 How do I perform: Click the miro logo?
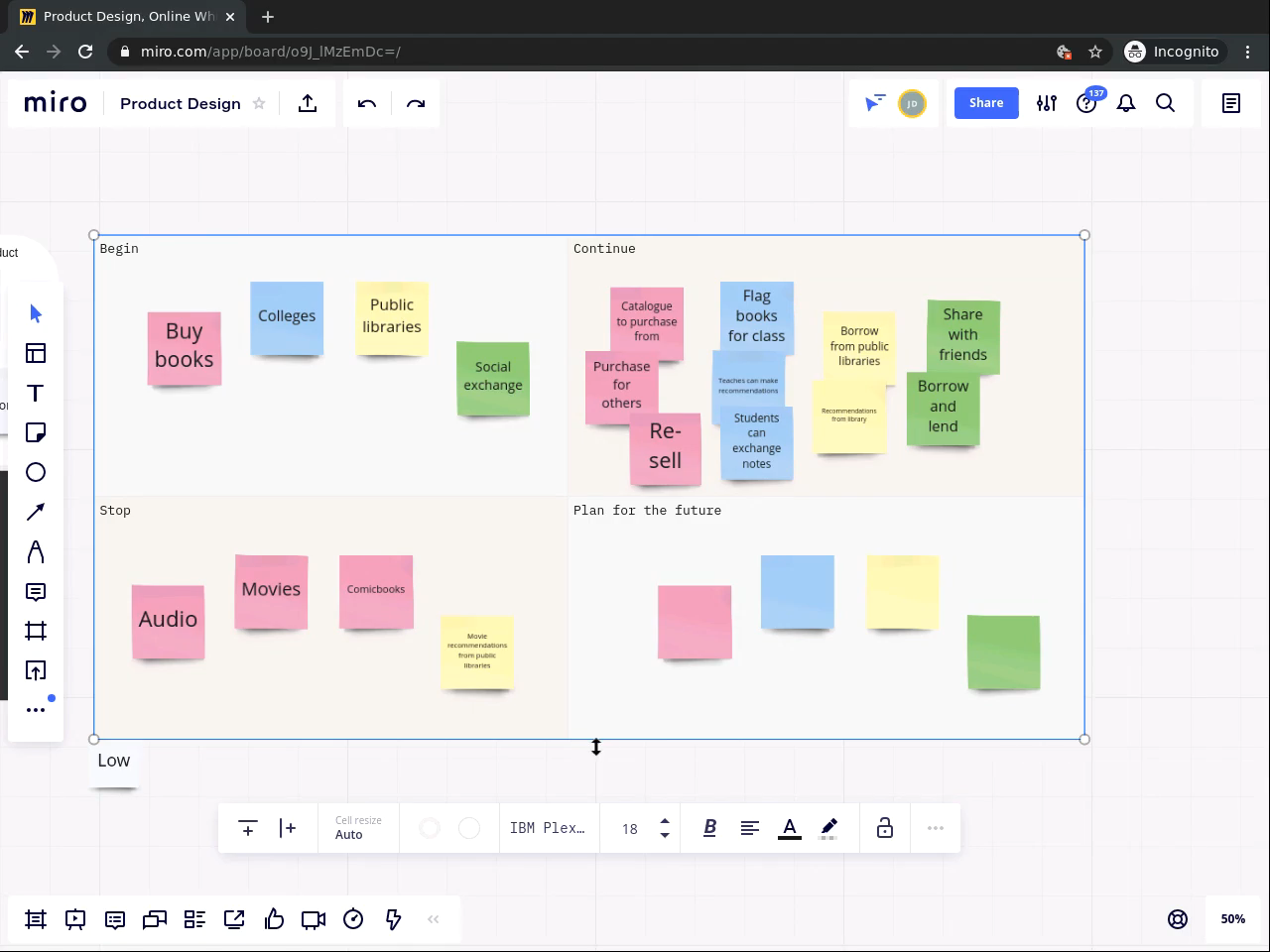pyautogui.click(x=56, y=103)
